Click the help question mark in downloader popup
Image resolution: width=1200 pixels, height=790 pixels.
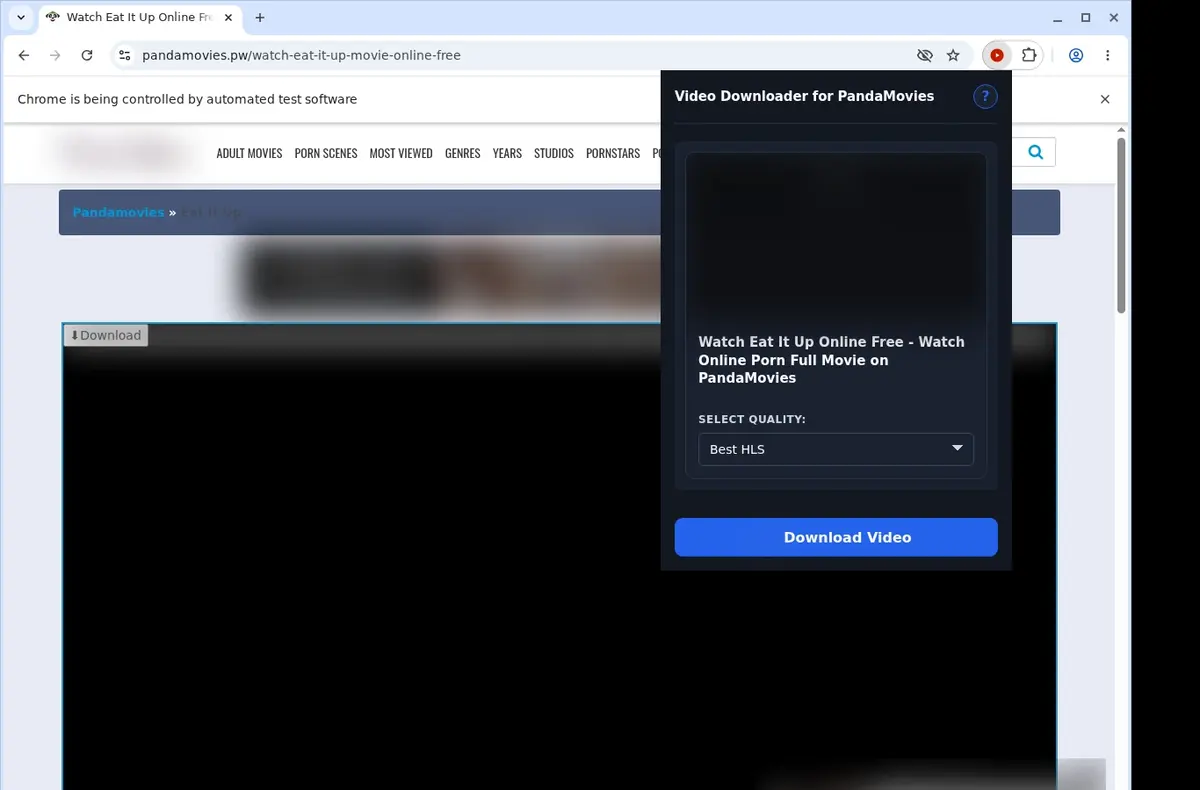pyautogui.click(x=985, y=97)
